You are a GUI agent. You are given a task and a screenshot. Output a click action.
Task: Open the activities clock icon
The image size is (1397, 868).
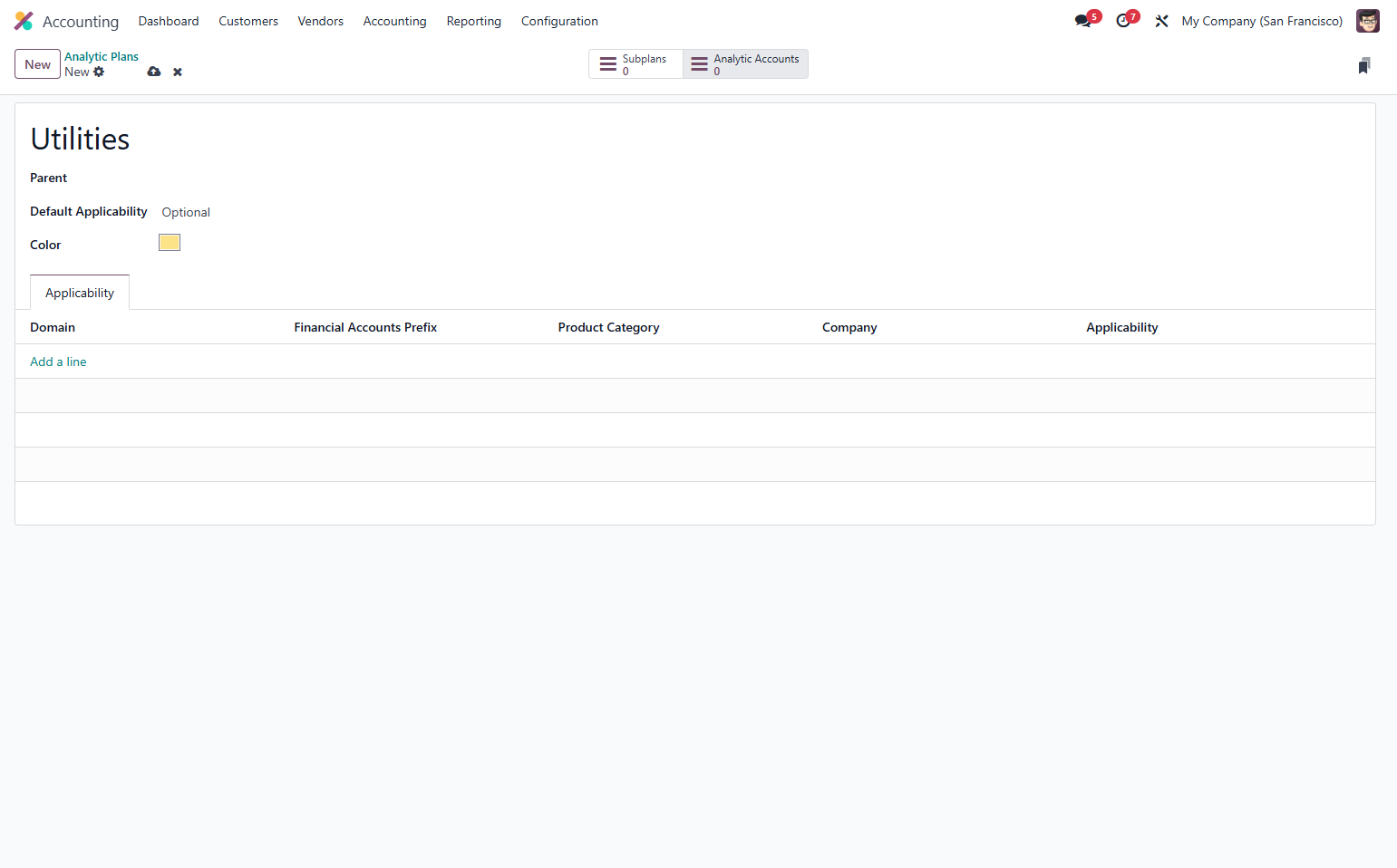point(1125,20)
